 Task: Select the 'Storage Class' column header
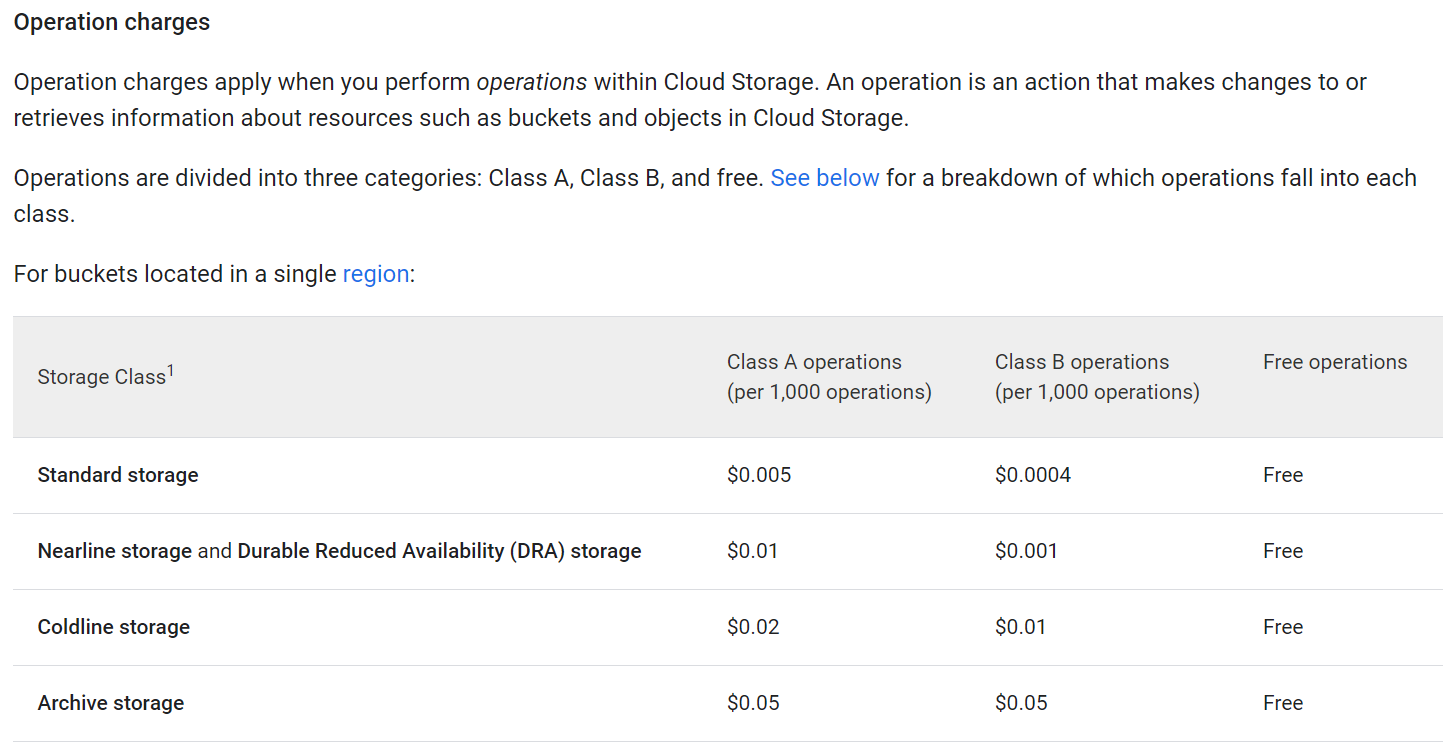point(106,376)
